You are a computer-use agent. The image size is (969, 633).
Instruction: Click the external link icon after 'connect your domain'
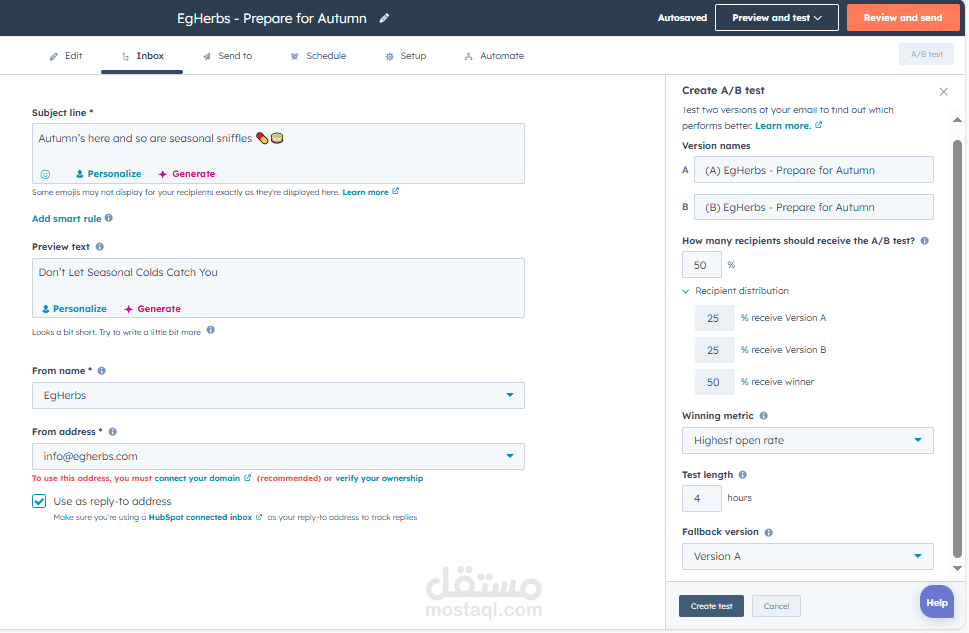tap(248, 478)
